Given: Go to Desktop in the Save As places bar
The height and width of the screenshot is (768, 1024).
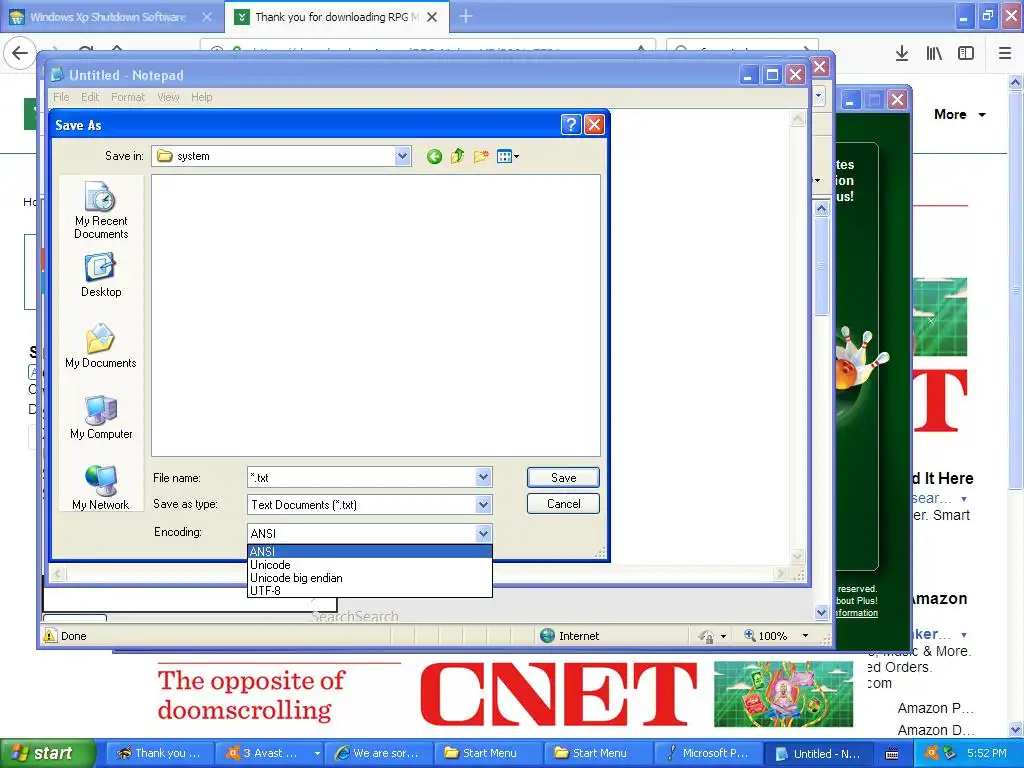Looking at the screenshot, I should pyautogui.click(x=101, y=276).
